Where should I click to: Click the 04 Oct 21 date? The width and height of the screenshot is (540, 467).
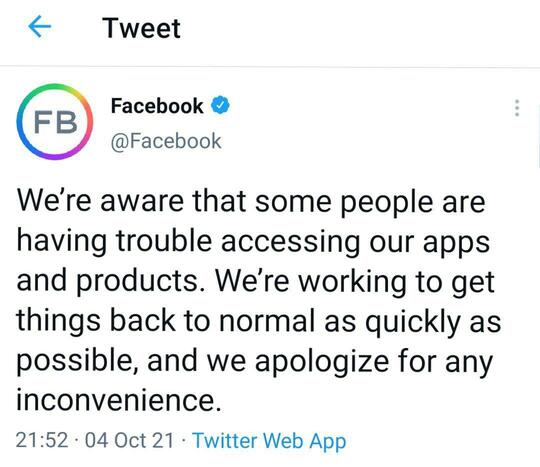pyautogui.click(x=129, y=440)
